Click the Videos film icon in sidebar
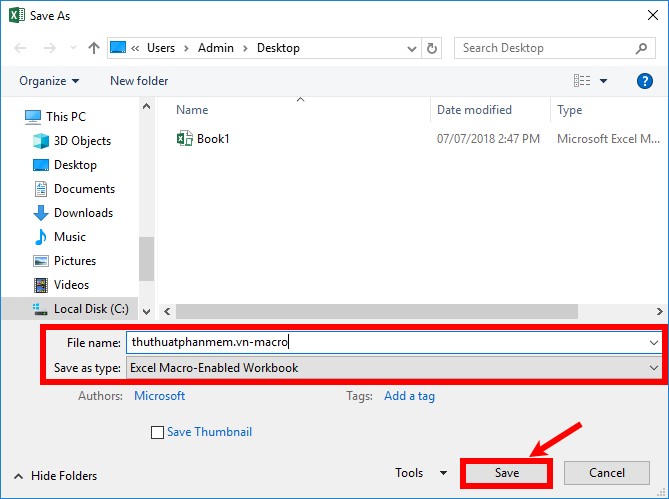This screenshot has height=499, width=669. tap(41, 285)
